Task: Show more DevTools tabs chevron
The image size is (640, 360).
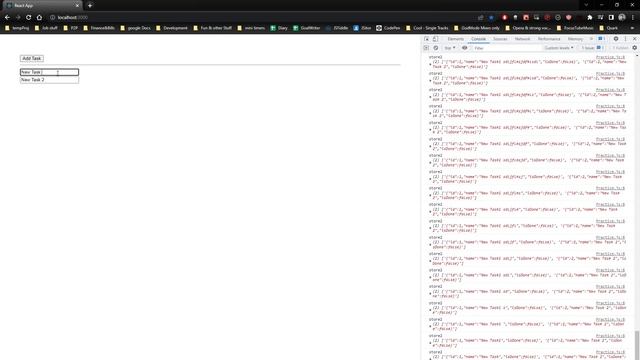Action: (591, 39)
